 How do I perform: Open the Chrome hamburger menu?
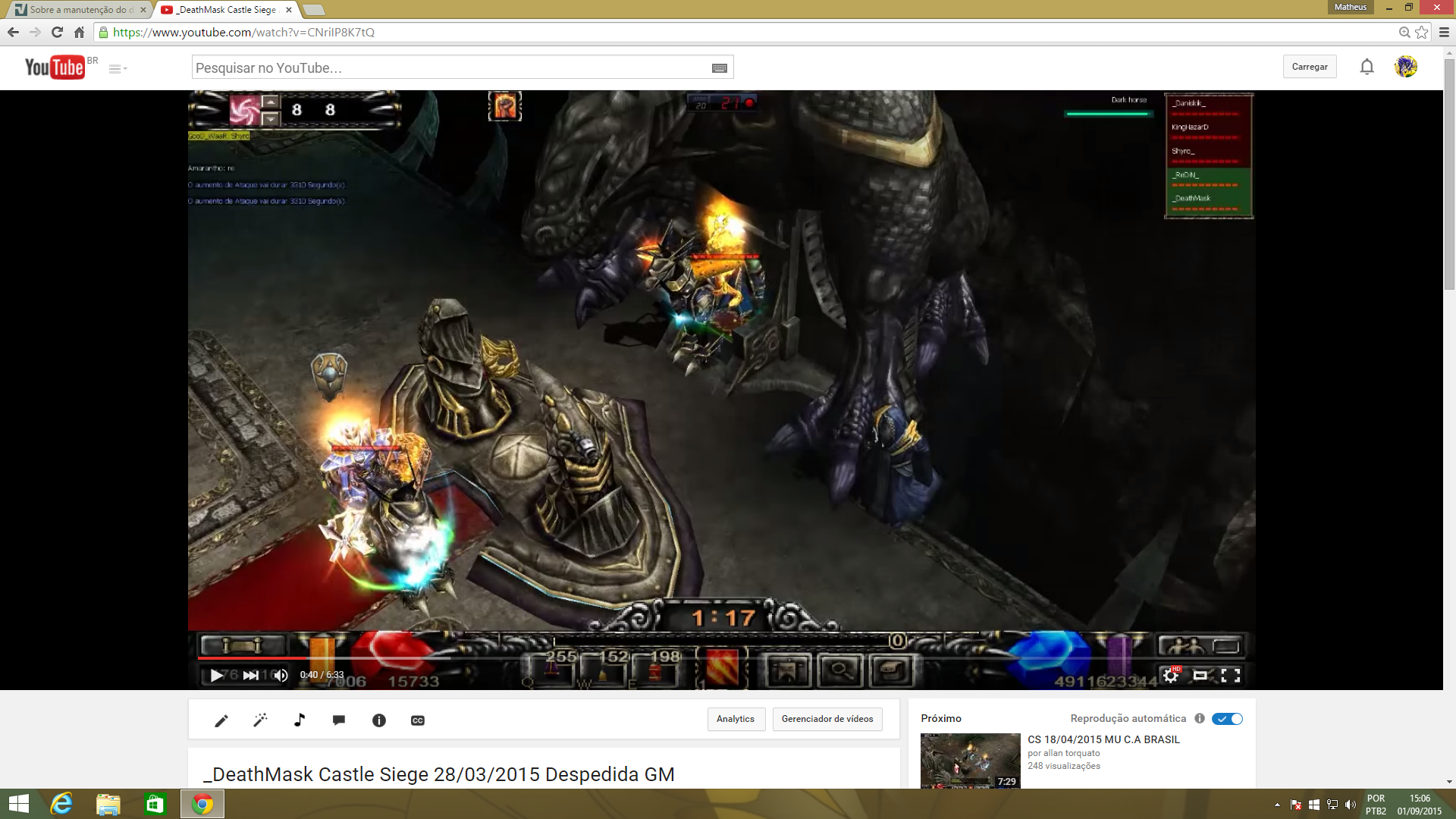(x=1444, y=32)
